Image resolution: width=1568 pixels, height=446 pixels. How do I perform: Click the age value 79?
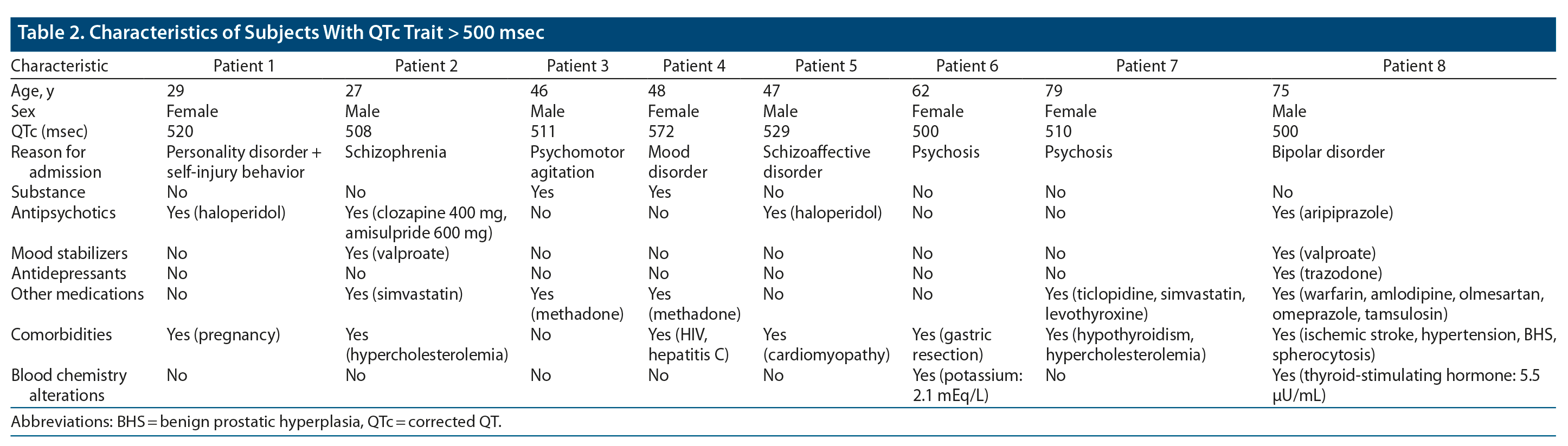[x=1053, y=91]
